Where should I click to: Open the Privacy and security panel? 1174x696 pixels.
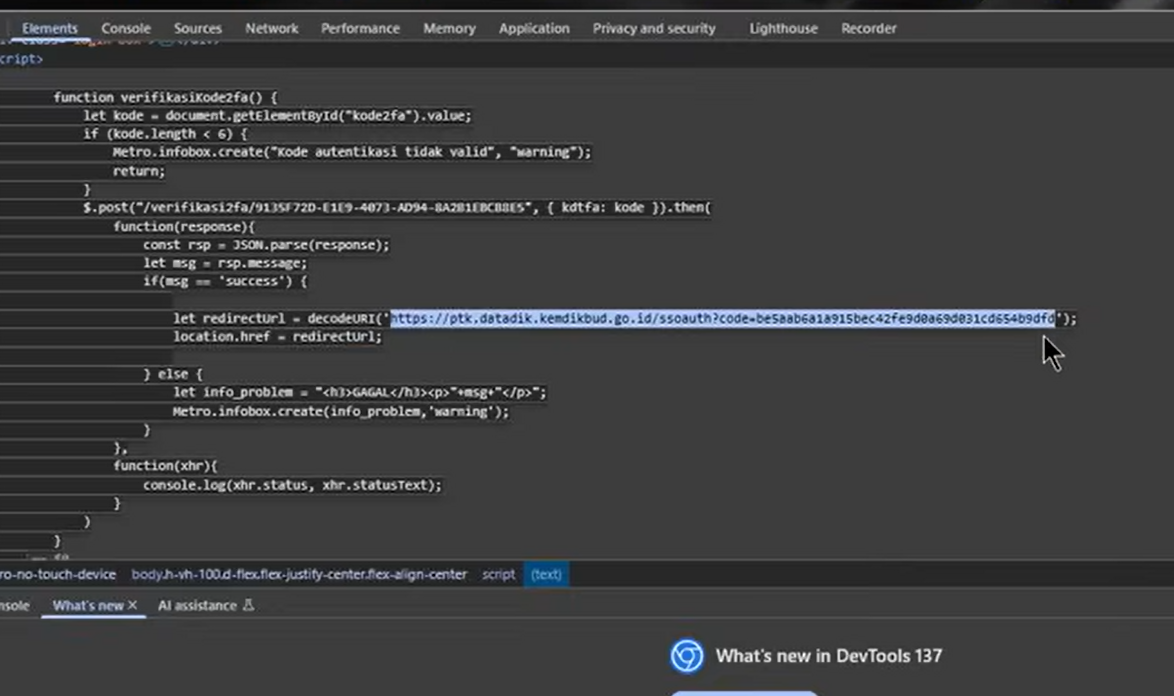pyautogui.click(x=654, y=28)
